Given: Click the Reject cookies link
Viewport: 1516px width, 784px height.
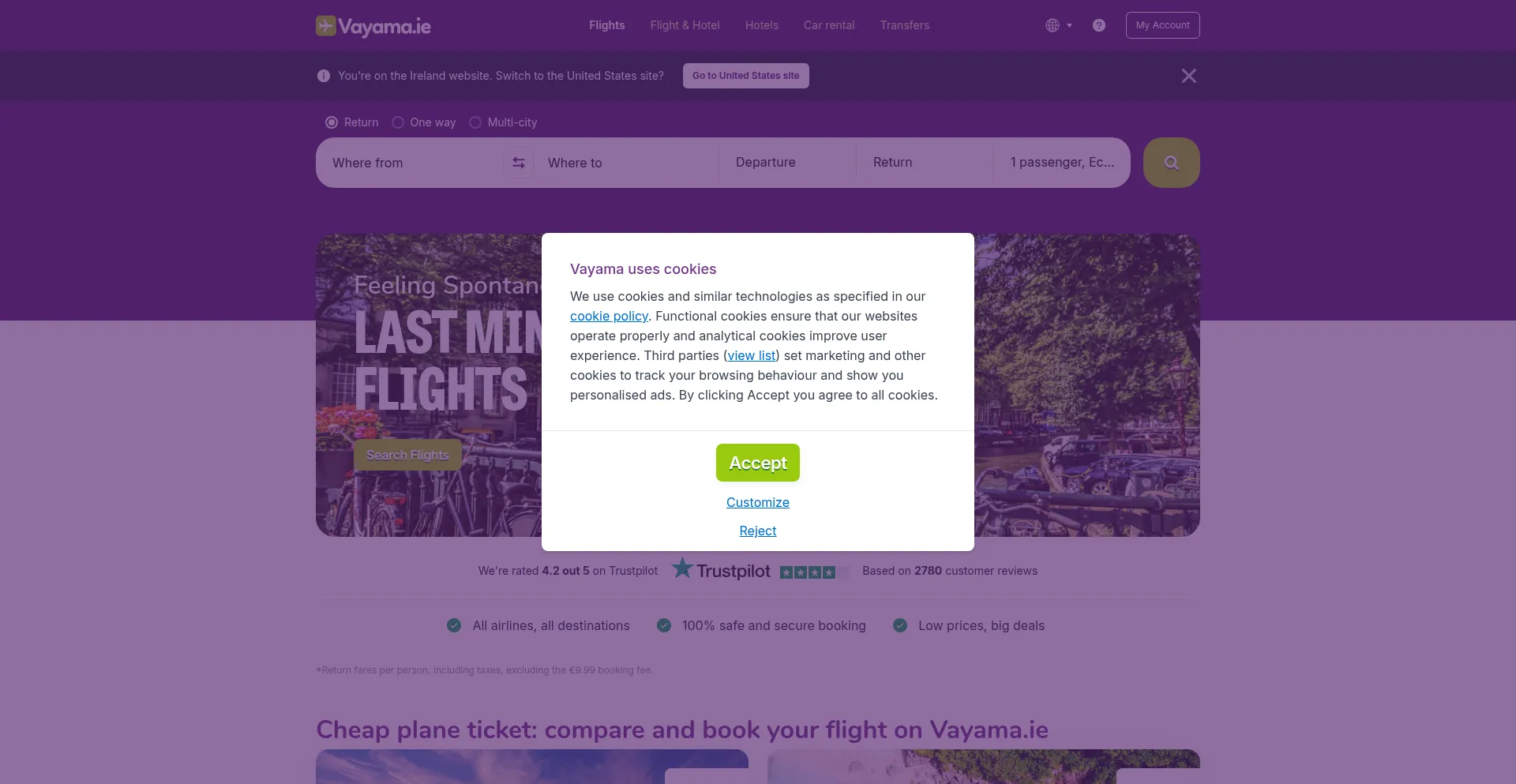Looking at the screenshot, I should click(x=757, y=531).
